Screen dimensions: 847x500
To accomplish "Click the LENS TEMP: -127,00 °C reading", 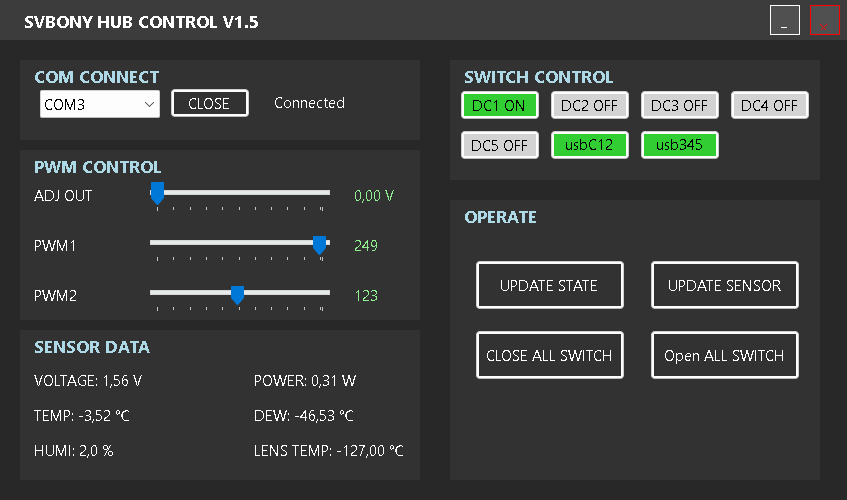I will click(328, 451).
